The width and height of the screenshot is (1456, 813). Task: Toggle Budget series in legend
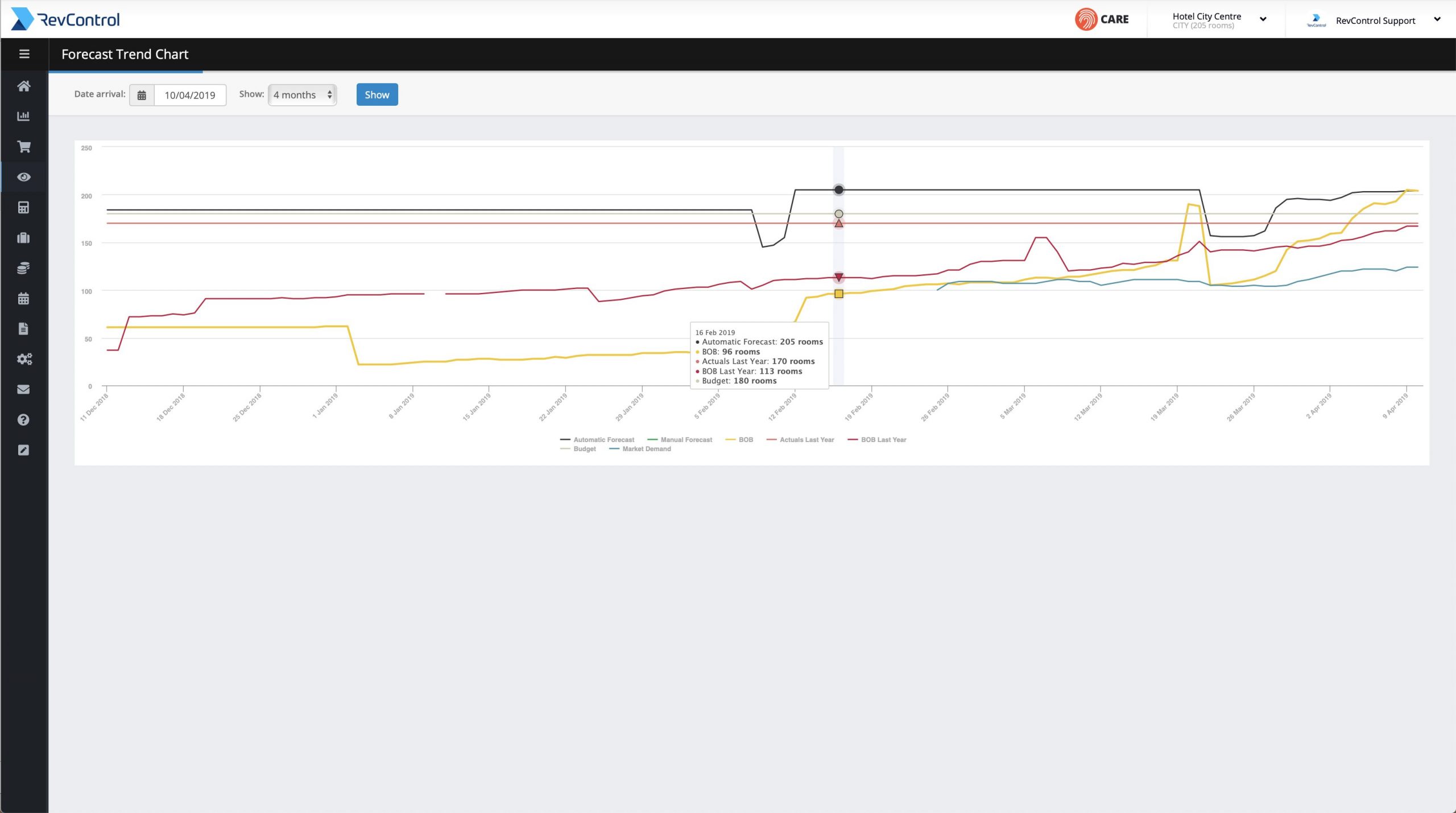578,449
